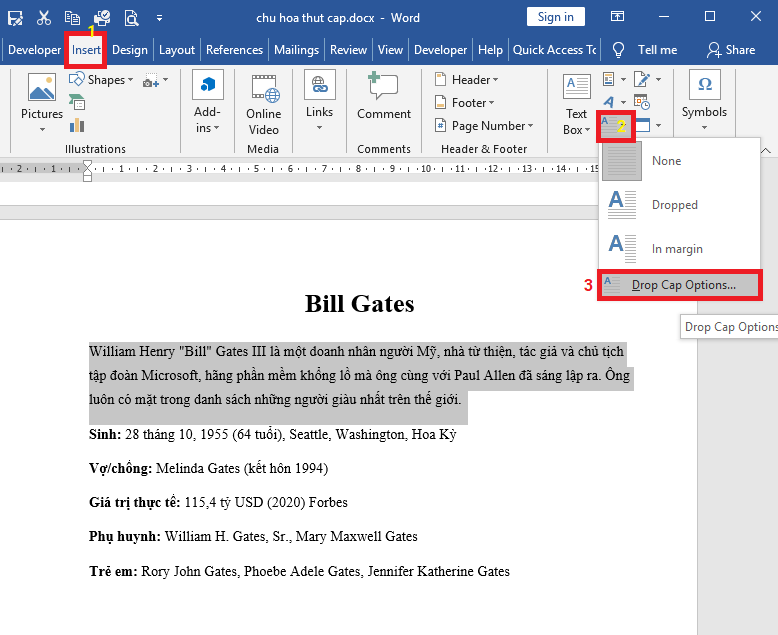Open the first Developer tab

[34, 50]
